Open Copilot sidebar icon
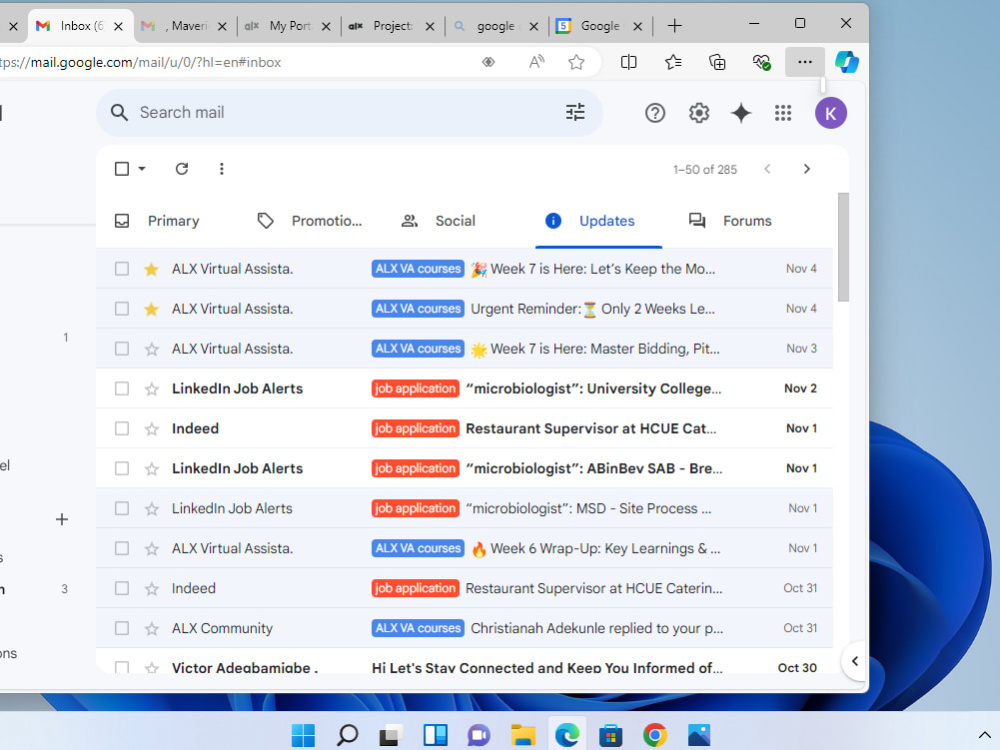Viewport: 1000px width, 750px height. tap(846, 62)
